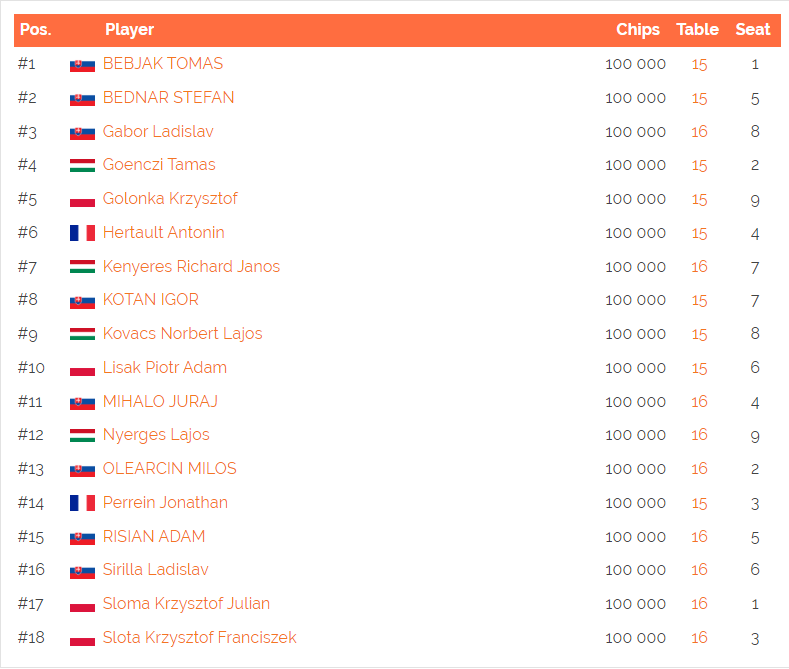The height and width of the screenshot is (669, 789).
Task: Click the Hungarian flag beside Kenyeres Richard Janos
Action: tap(83, 267)
